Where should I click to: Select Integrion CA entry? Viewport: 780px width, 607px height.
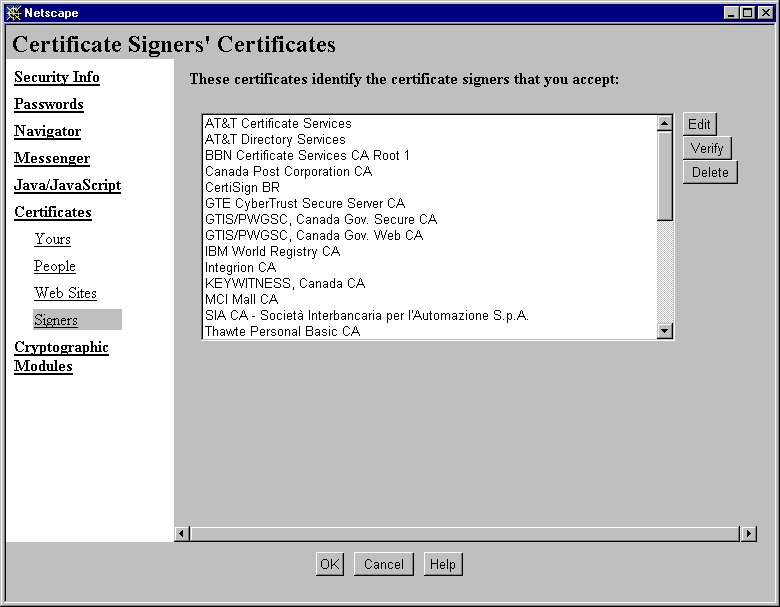(x=430, y=267)
